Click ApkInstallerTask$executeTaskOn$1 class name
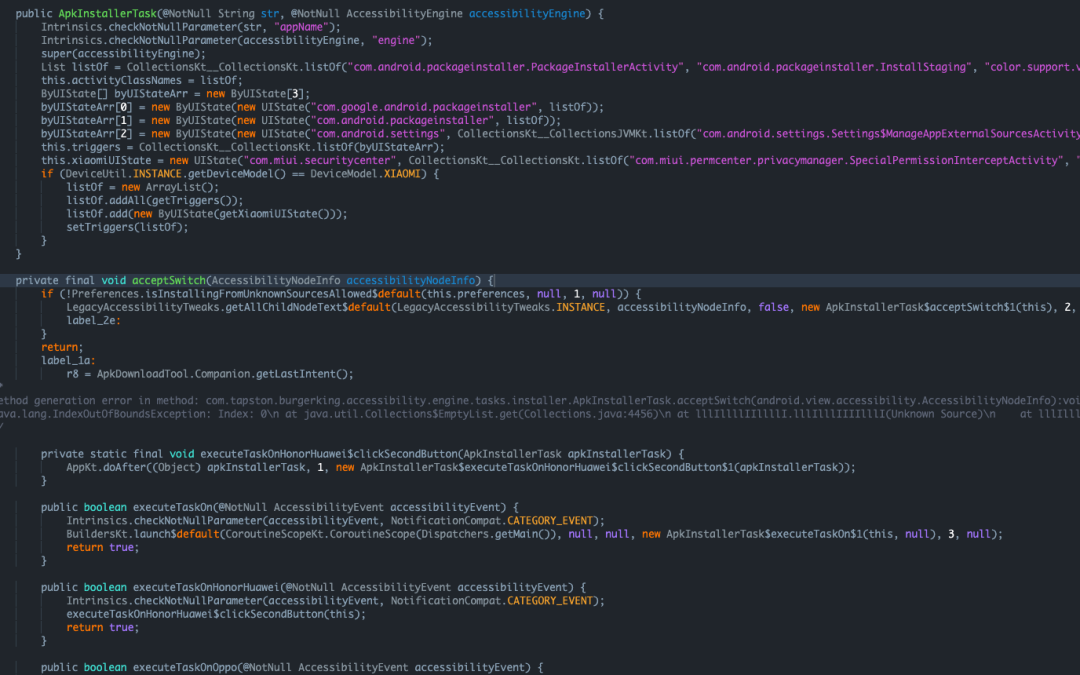The height and width of the screenshot is (675, 1080). click(x=763, y=534)
